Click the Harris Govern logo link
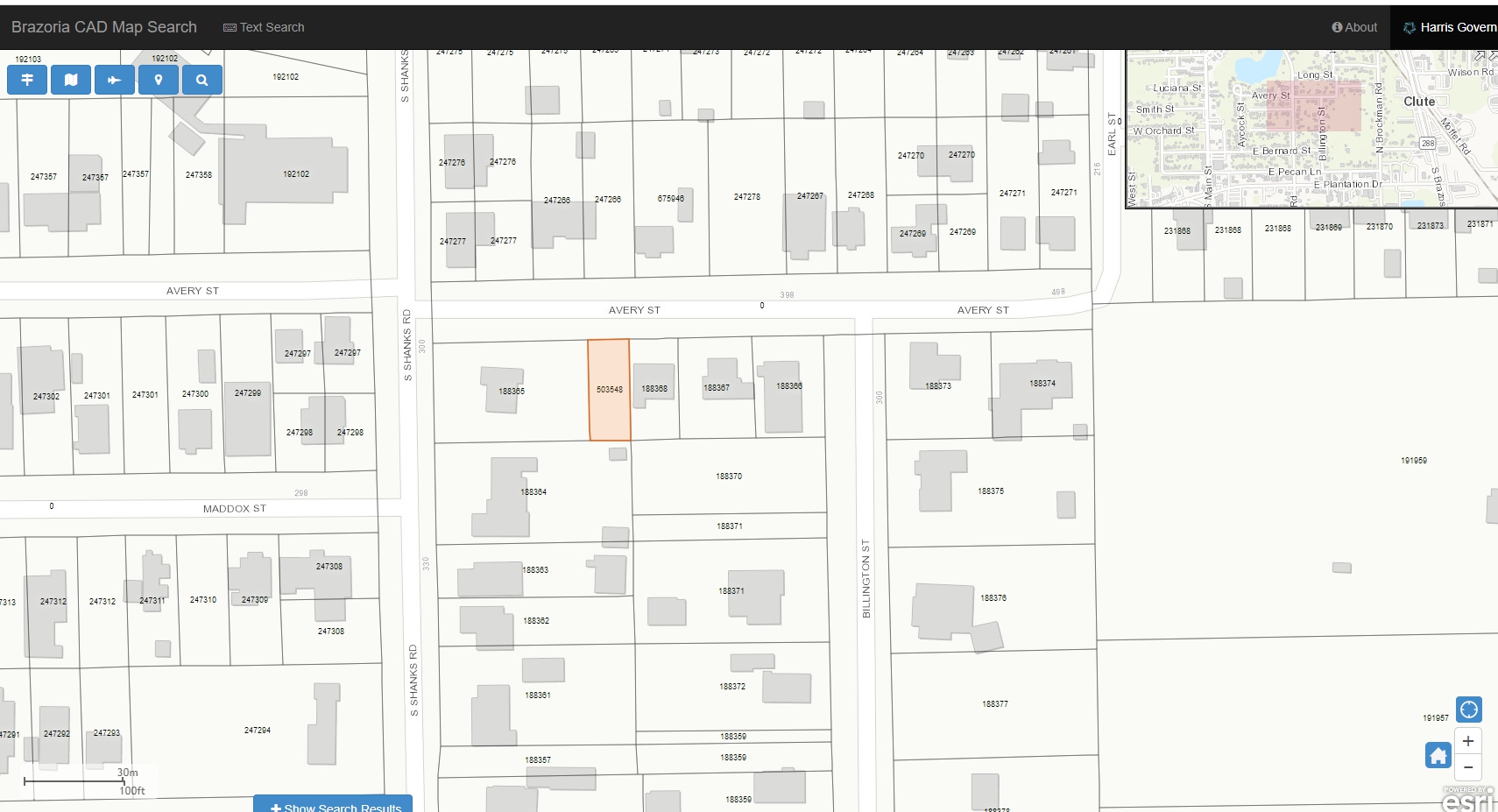Screen dimensions: 1498x812 click(1449, 27)
